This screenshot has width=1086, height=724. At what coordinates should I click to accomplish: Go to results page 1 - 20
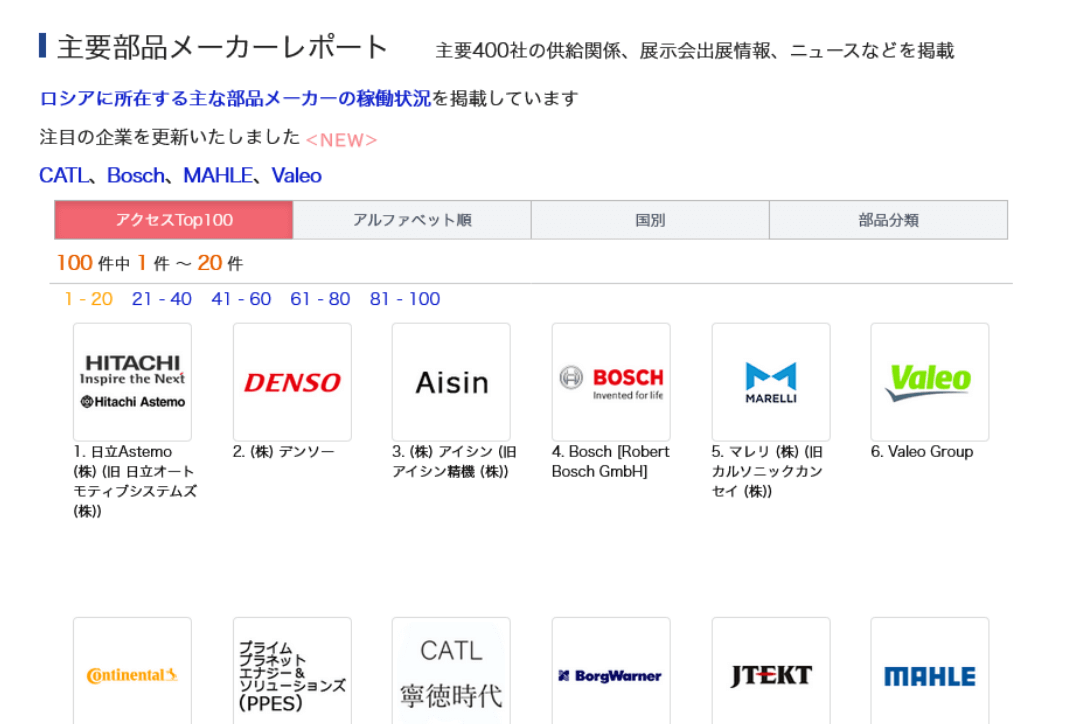[89, 299]
